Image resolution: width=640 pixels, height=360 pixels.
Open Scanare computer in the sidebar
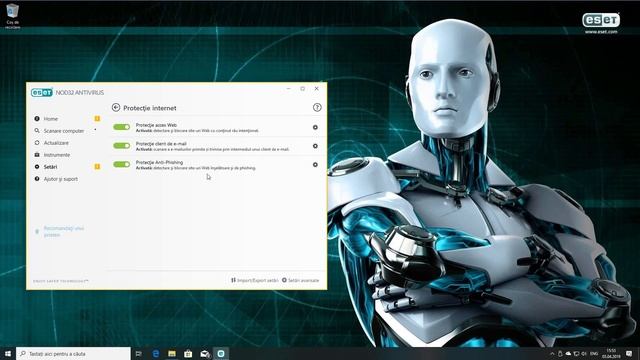pos(64,131)
